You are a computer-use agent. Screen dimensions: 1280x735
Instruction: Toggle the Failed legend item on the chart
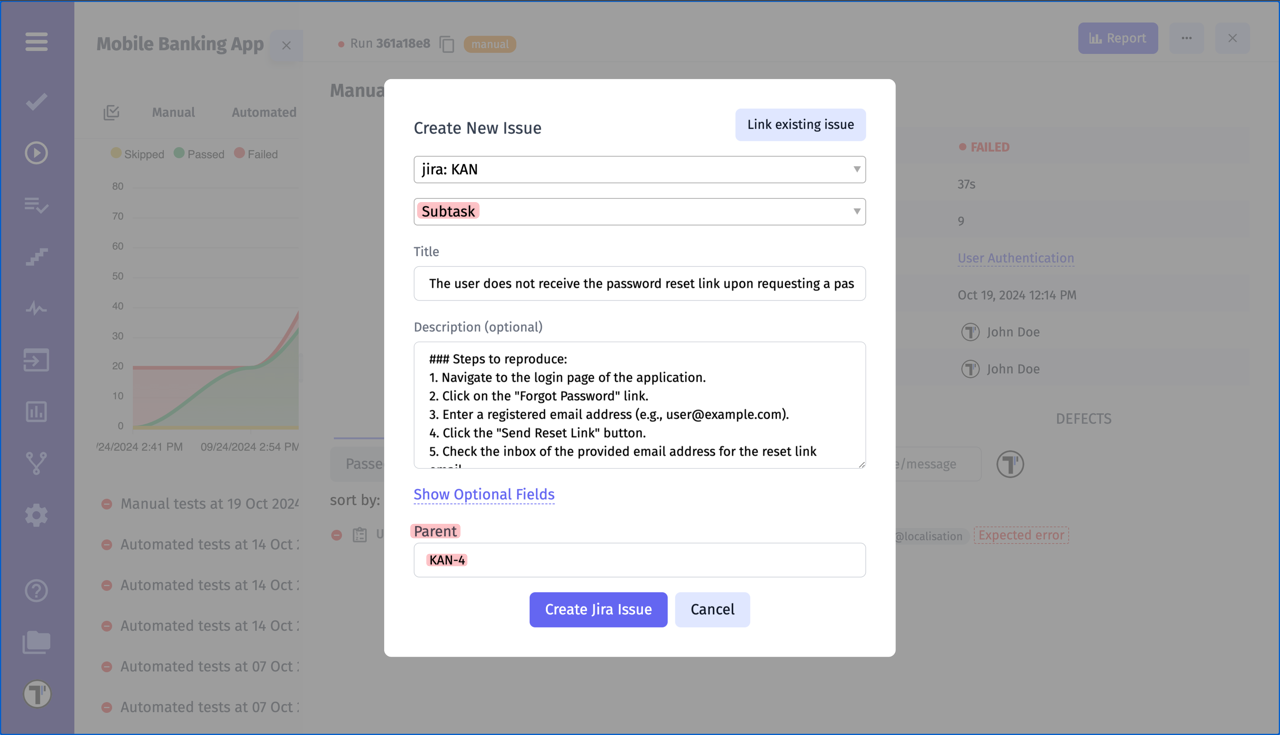pyautogui.click(x=254, y=153)
